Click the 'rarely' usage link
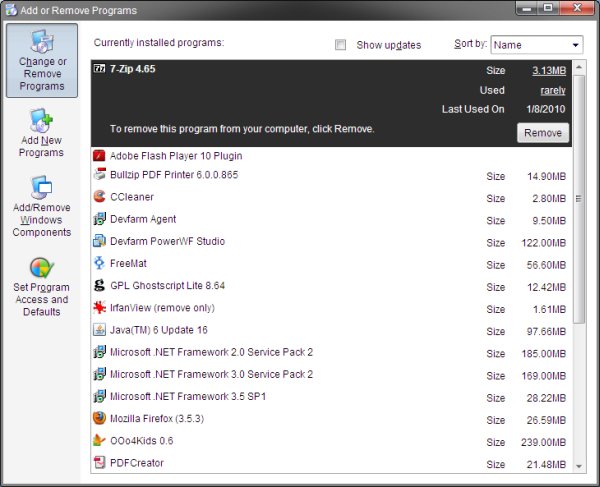The height and width of the screenshot is (487, 600). [x=553, y=90]
